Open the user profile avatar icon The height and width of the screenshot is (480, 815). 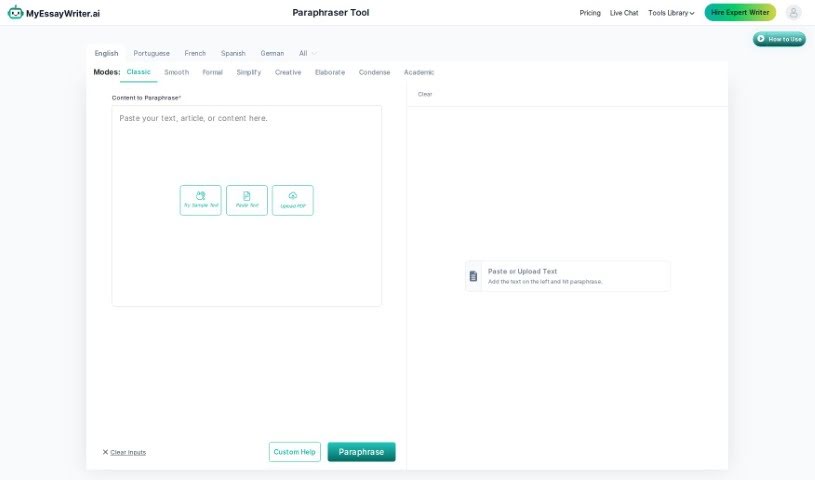[793, 13]
